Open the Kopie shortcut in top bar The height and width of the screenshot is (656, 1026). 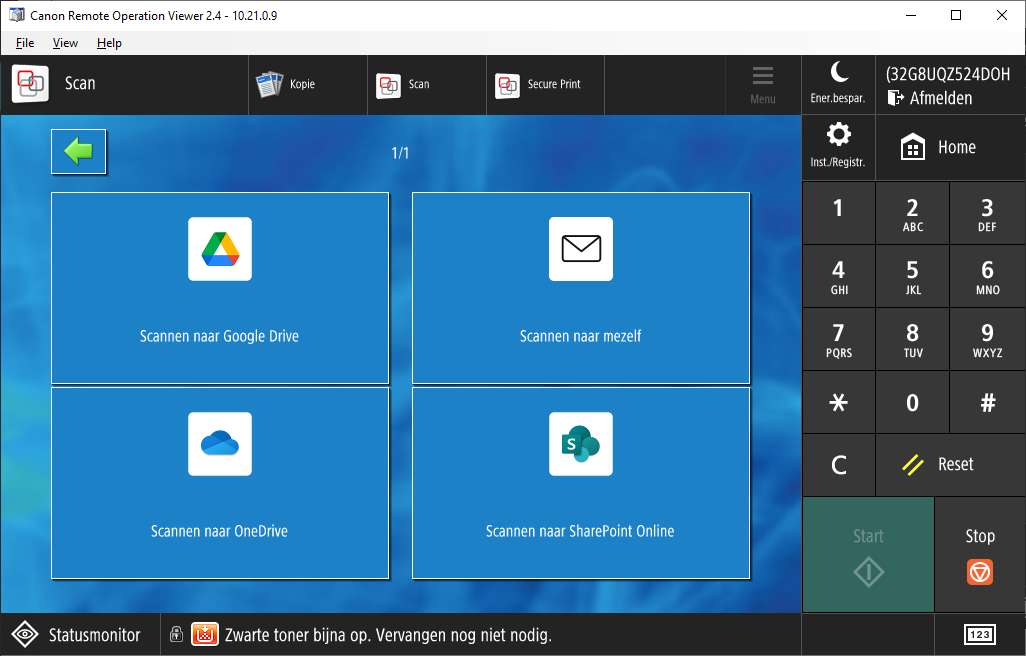(x=308, y=85)
